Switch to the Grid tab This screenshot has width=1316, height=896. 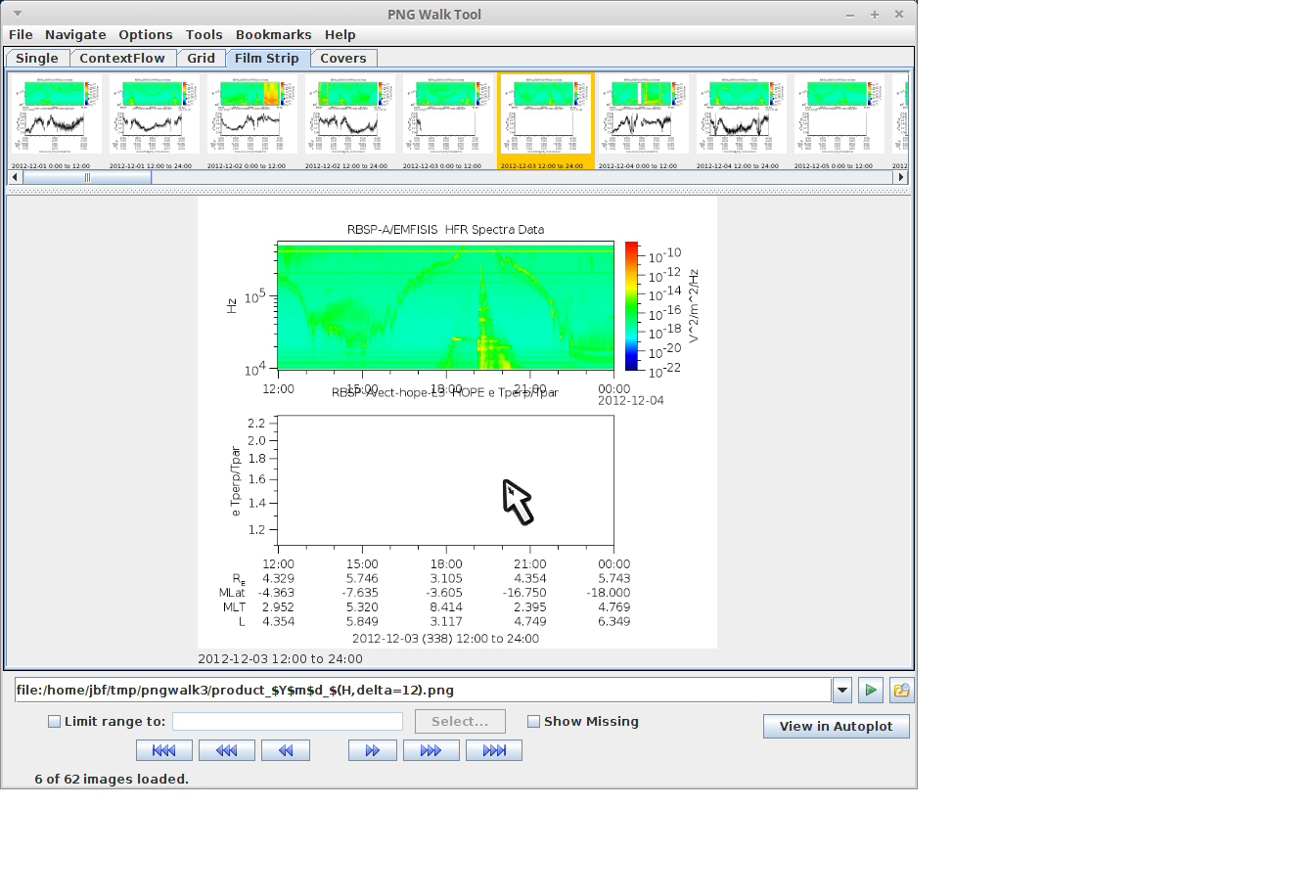pyautogui.click(x=201, y=59)
